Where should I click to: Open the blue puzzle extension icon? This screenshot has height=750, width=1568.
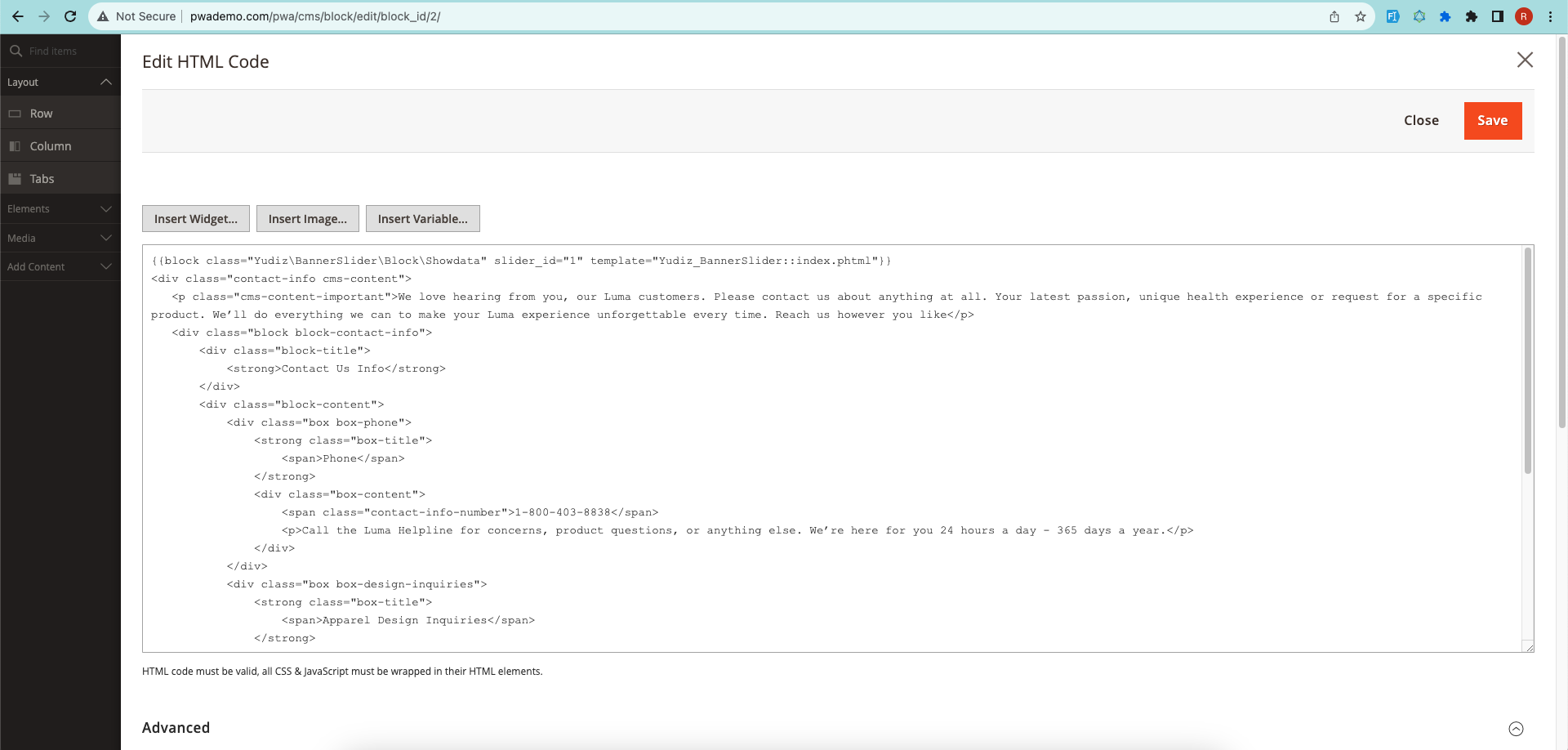[1445, 16]
